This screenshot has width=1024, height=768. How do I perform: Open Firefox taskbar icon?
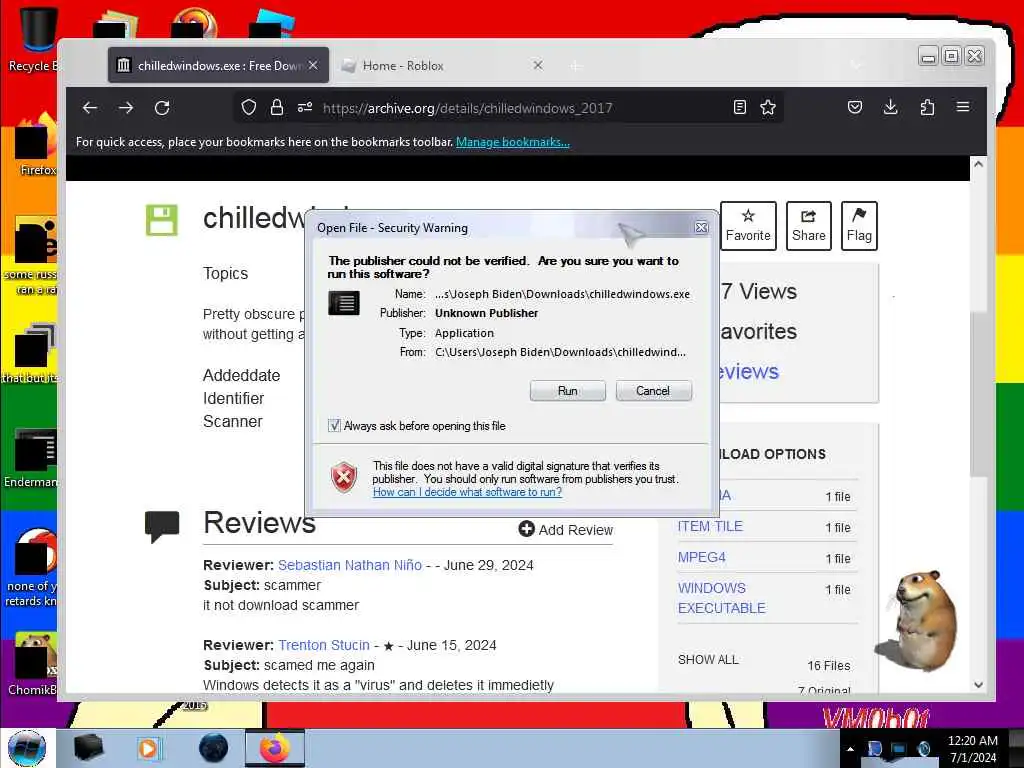(x=274, y=748)
